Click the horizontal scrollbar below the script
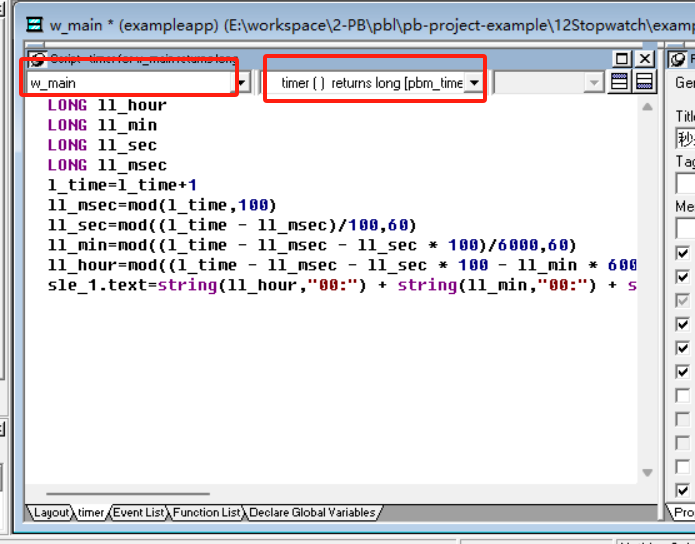695x544 pixels. [128, 493]
